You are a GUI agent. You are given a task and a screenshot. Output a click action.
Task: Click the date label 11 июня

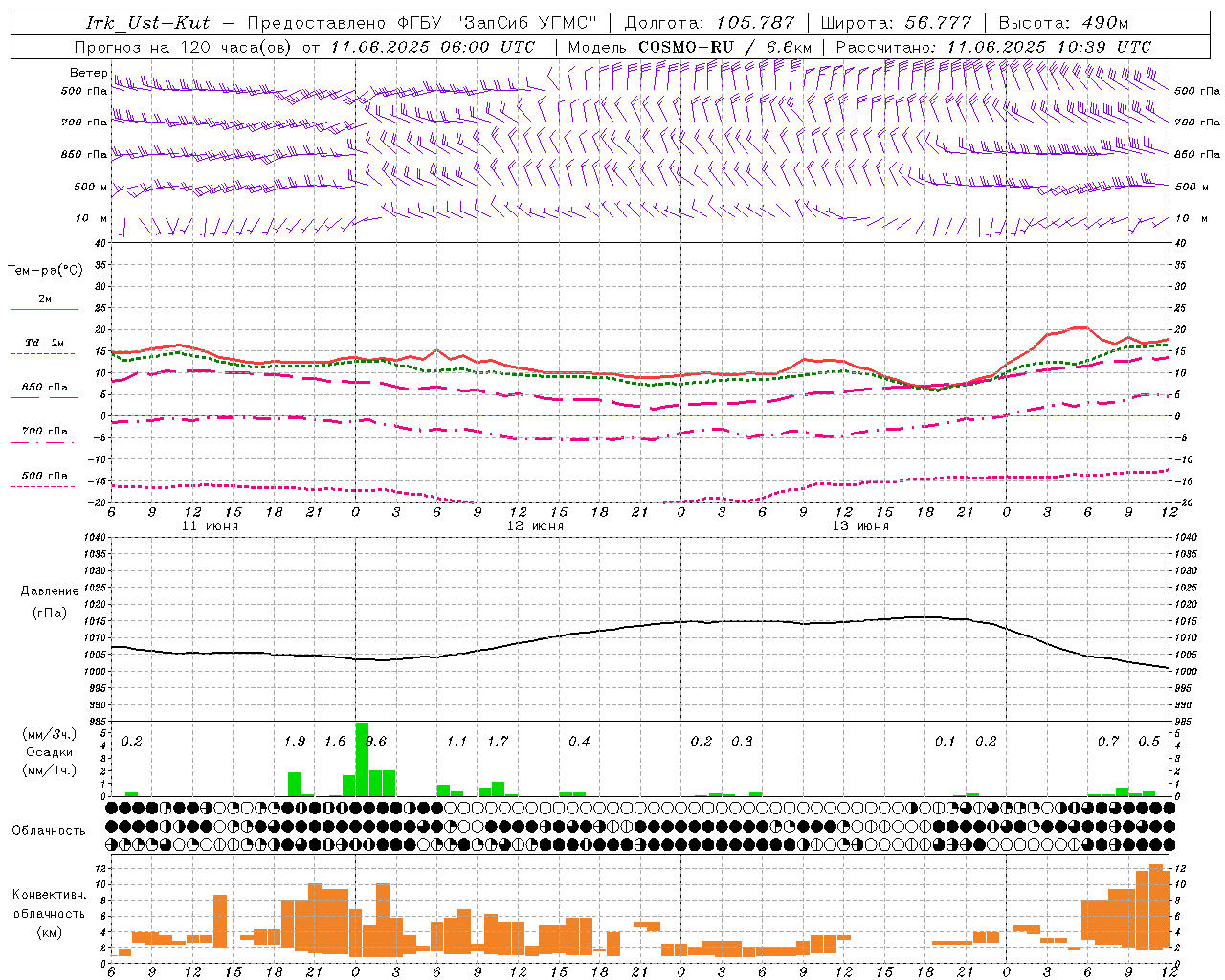click(210, 526)
